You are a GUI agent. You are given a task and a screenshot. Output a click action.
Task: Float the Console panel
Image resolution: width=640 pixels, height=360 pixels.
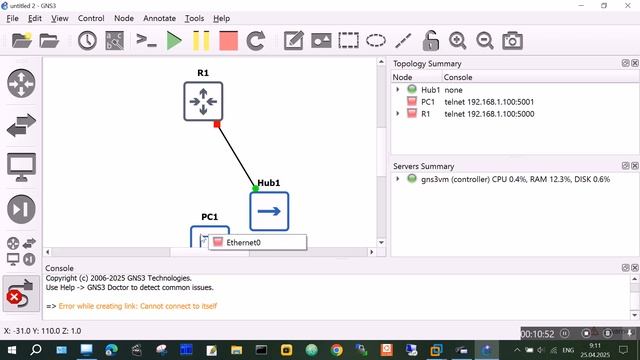coord(625,267)
